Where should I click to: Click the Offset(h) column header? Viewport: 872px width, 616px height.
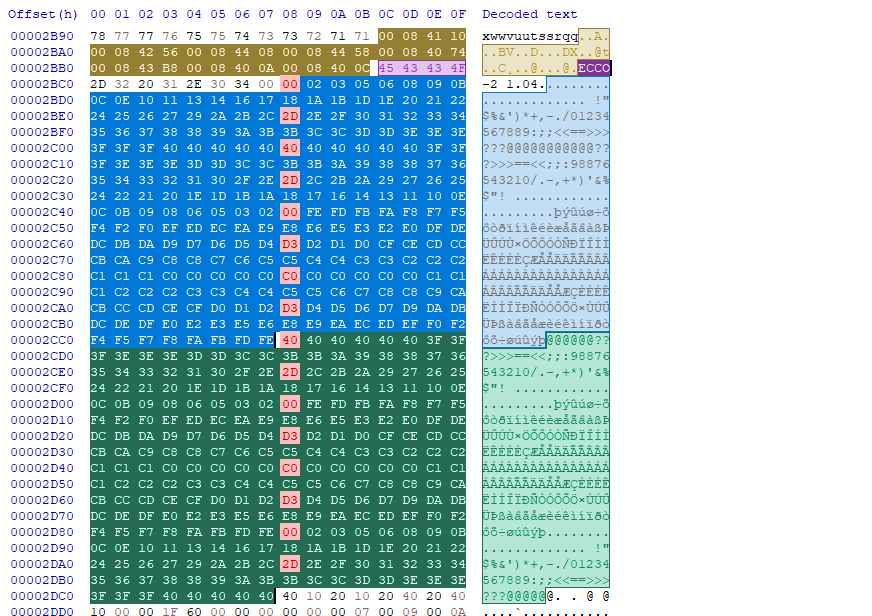[42, 14]
